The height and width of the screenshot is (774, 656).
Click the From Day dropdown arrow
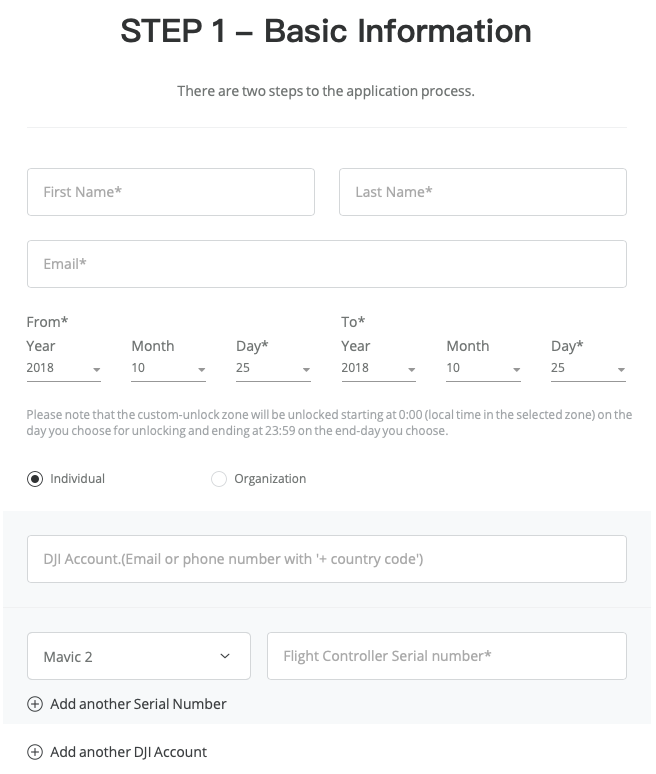[307, 370]
